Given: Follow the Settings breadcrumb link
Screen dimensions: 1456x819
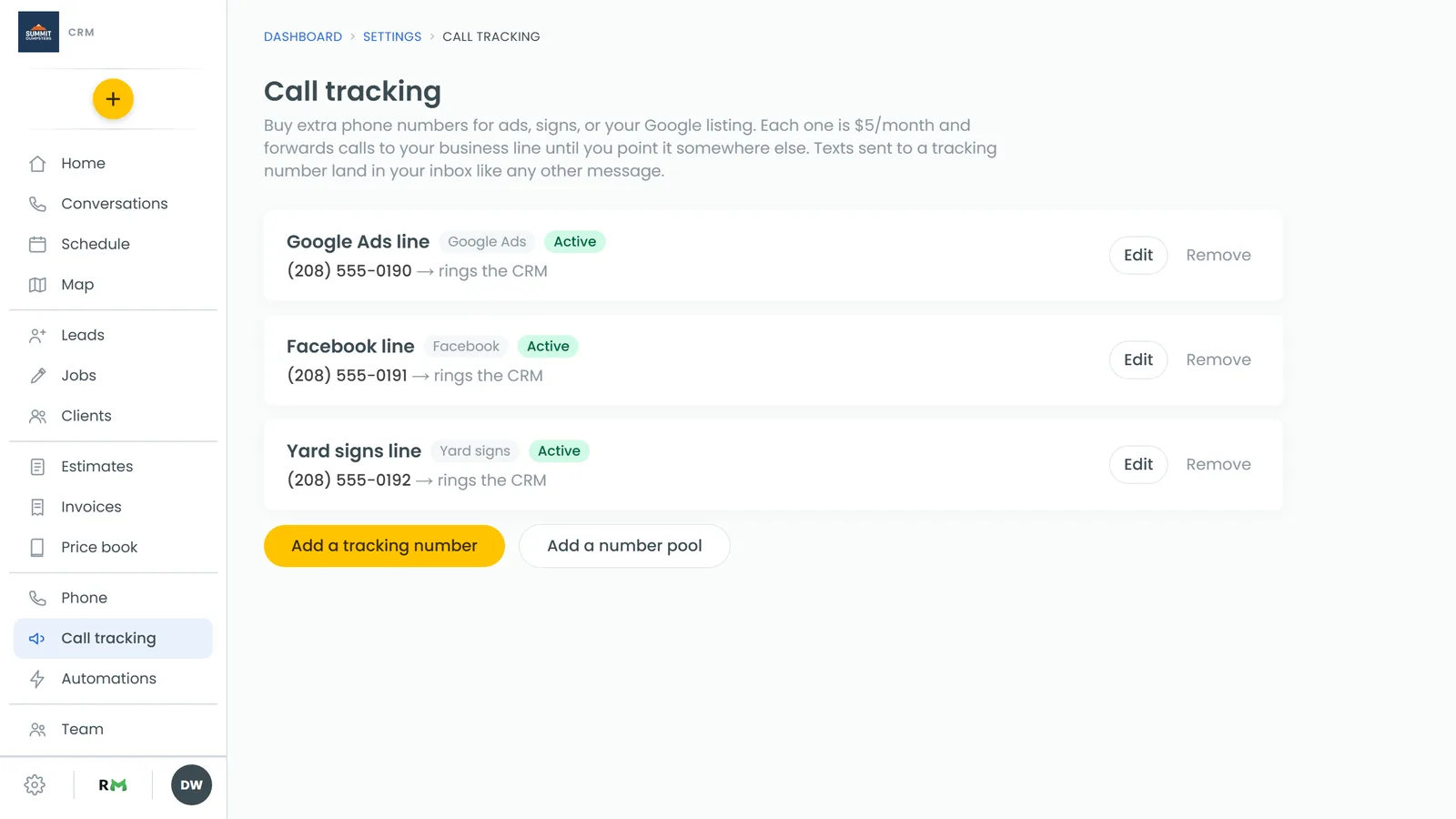Looking at the screenshot, I should coord(392,36).
